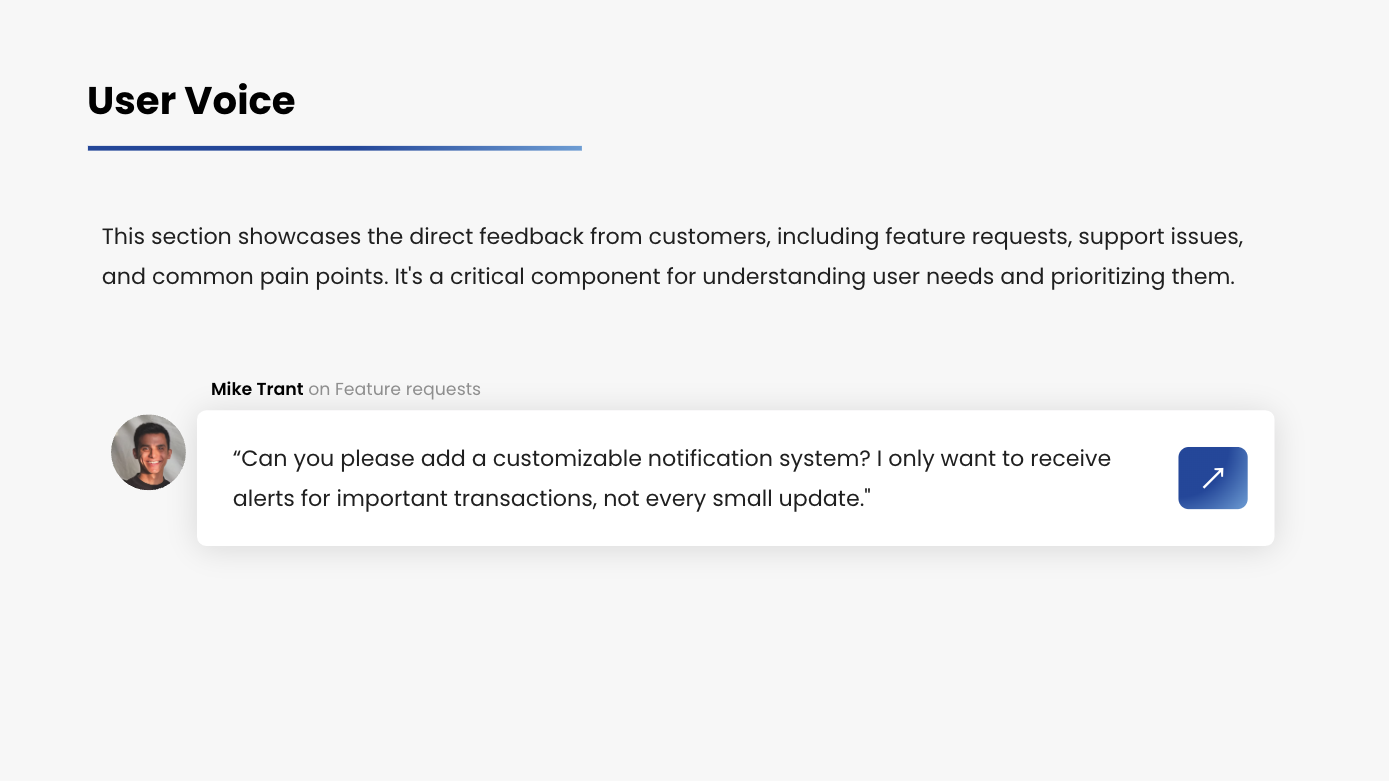Click the Mike Trant author name
The width and height of the screenshot is (1389, 781).
click(x=257, y=389)
